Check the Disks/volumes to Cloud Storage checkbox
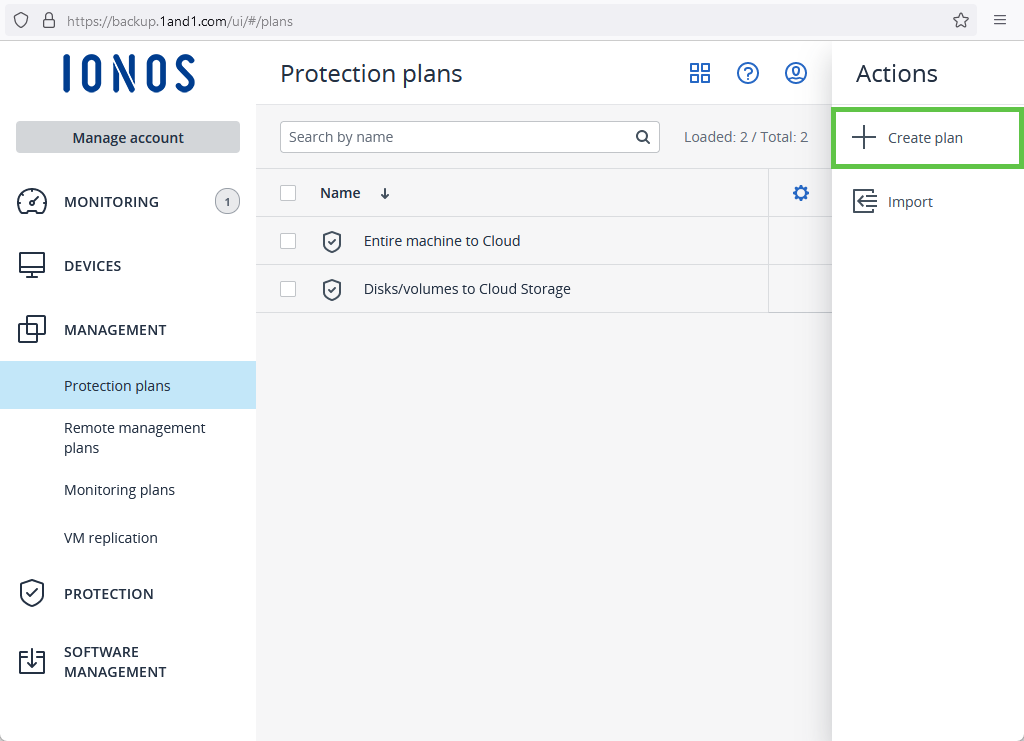The width and height of the screenshot is (1024, 741). click(x=288, y=289)
